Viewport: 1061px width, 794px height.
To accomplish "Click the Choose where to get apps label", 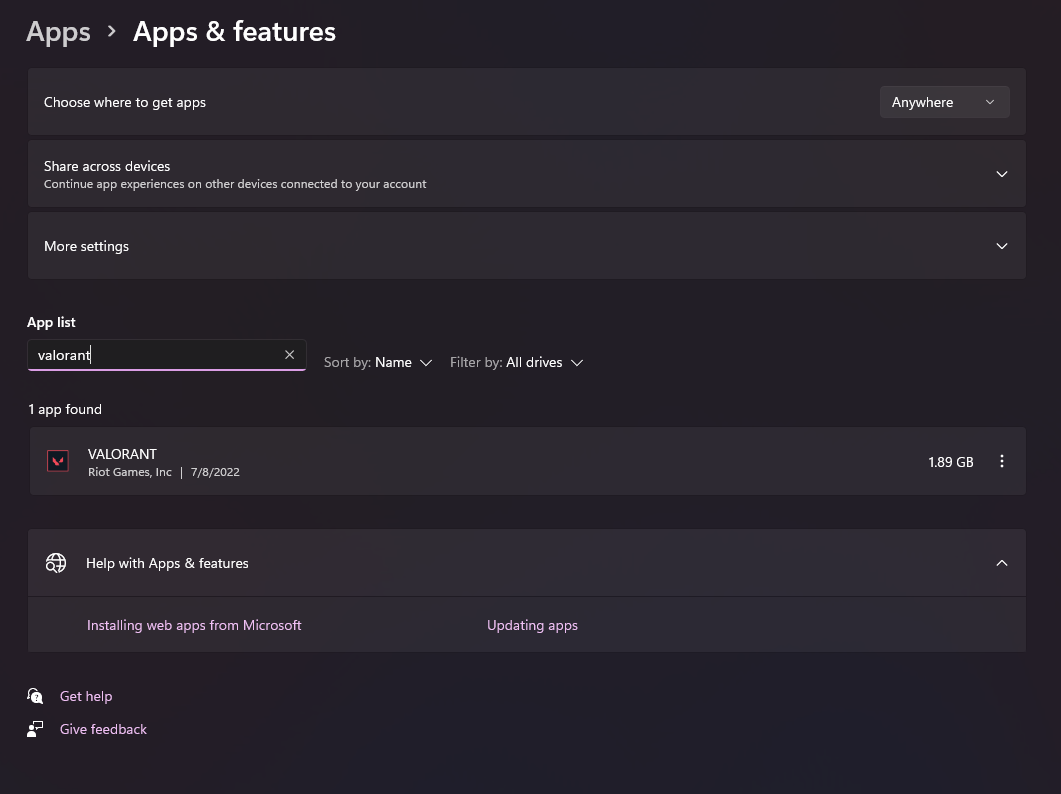I will [125, 102].
